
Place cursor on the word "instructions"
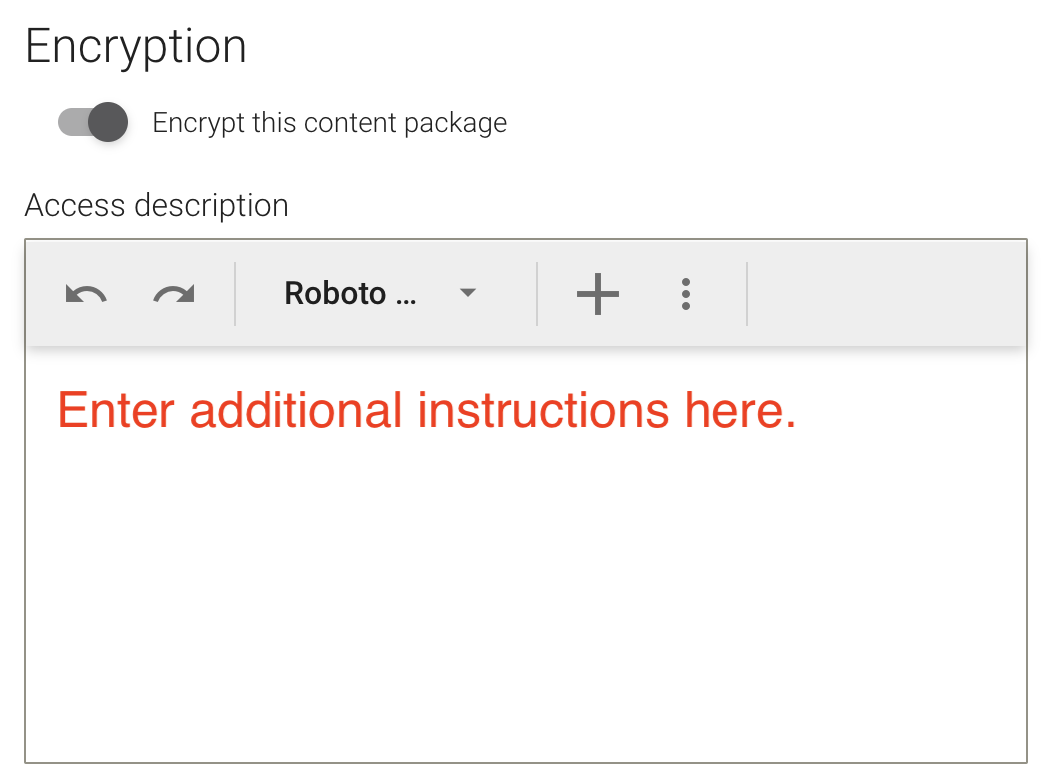tap(543, 410)
